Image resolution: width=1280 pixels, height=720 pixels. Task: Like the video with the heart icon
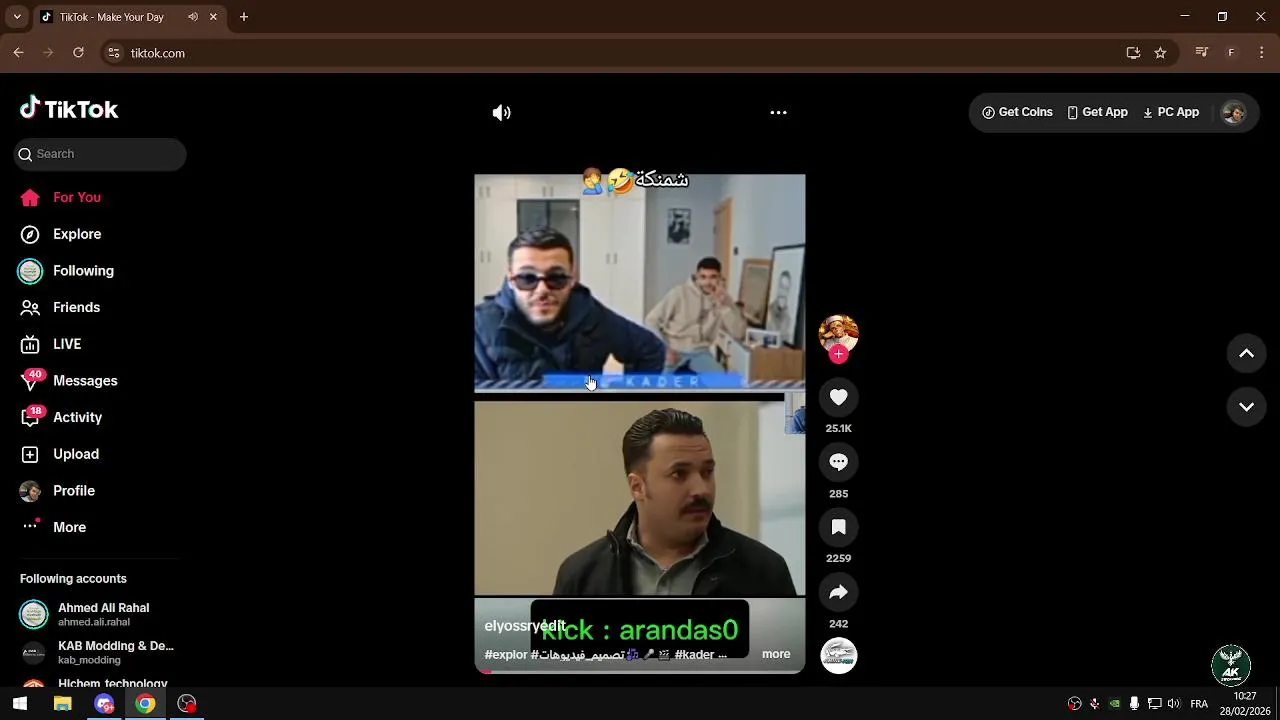(x=838, y=397)
